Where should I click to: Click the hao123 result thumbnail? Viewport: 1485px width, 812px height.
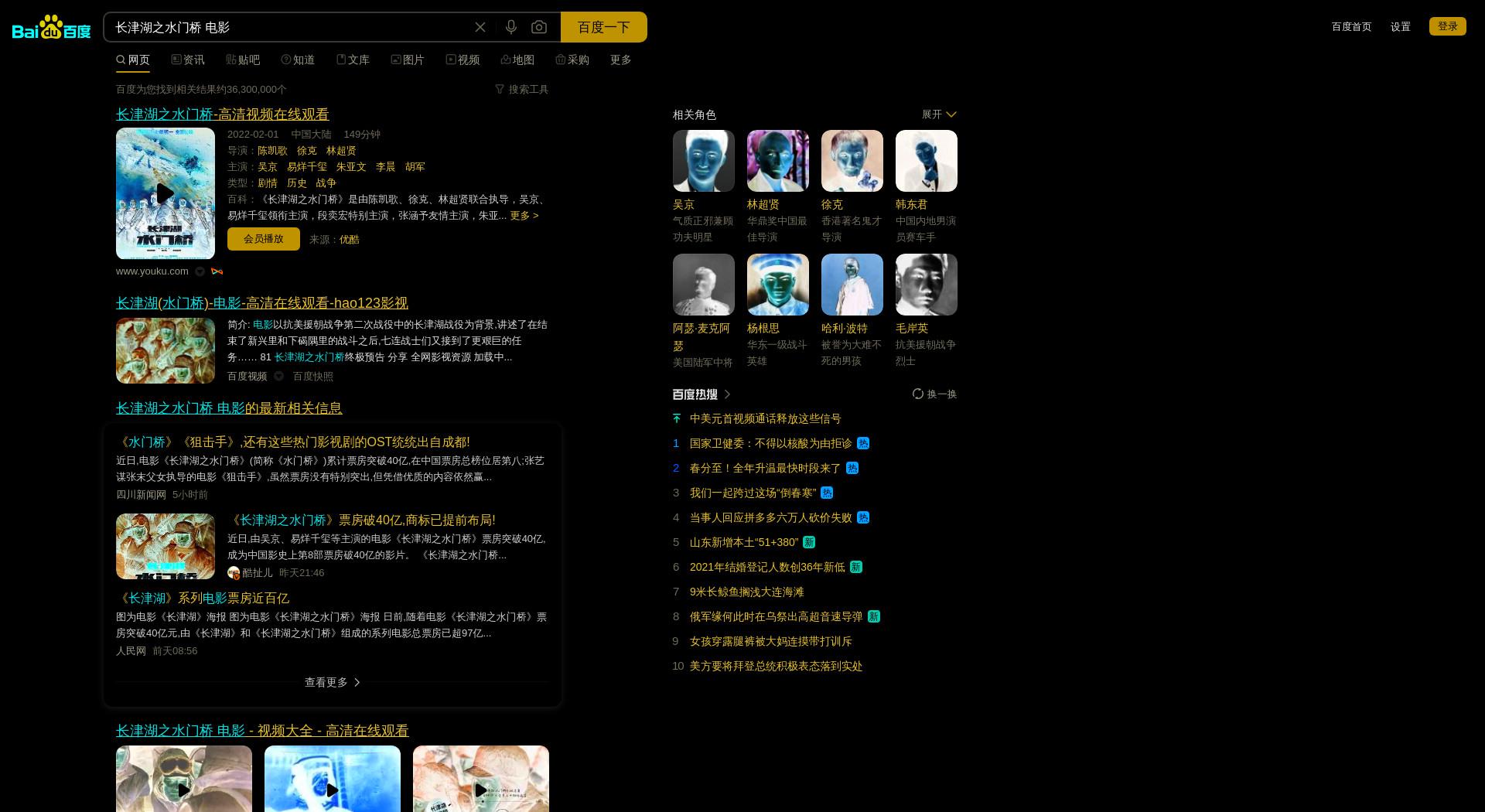click(x=166, y=350)
